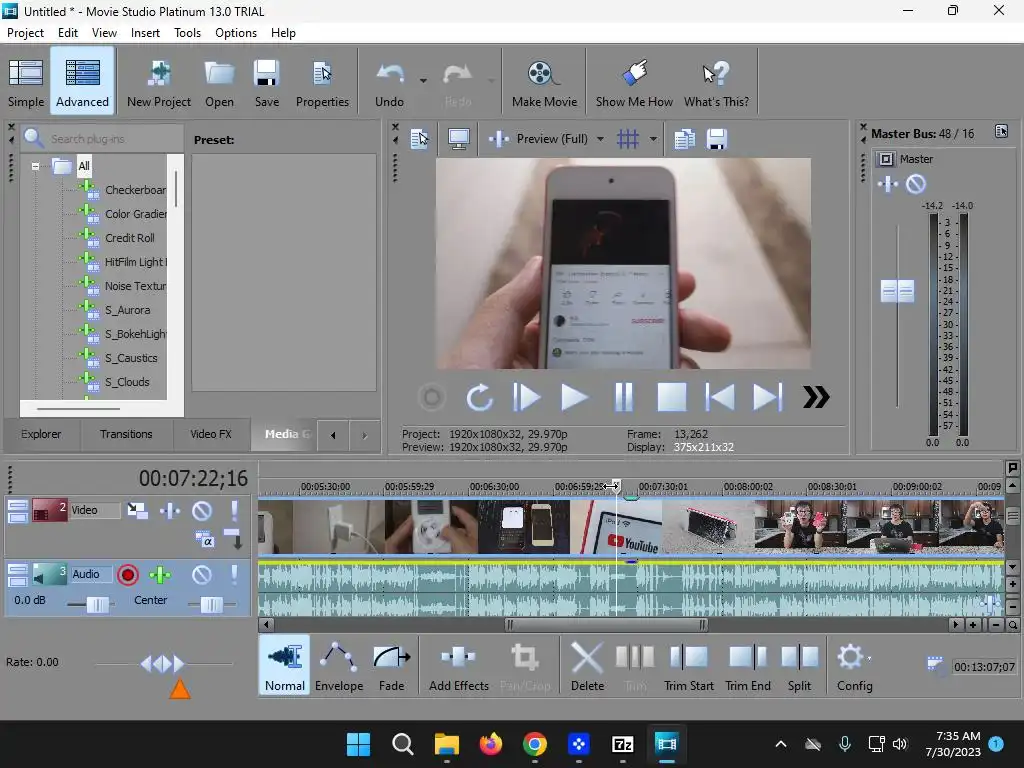Mute the Video track
Screen dimensions: 1024x768
point(202,511)
